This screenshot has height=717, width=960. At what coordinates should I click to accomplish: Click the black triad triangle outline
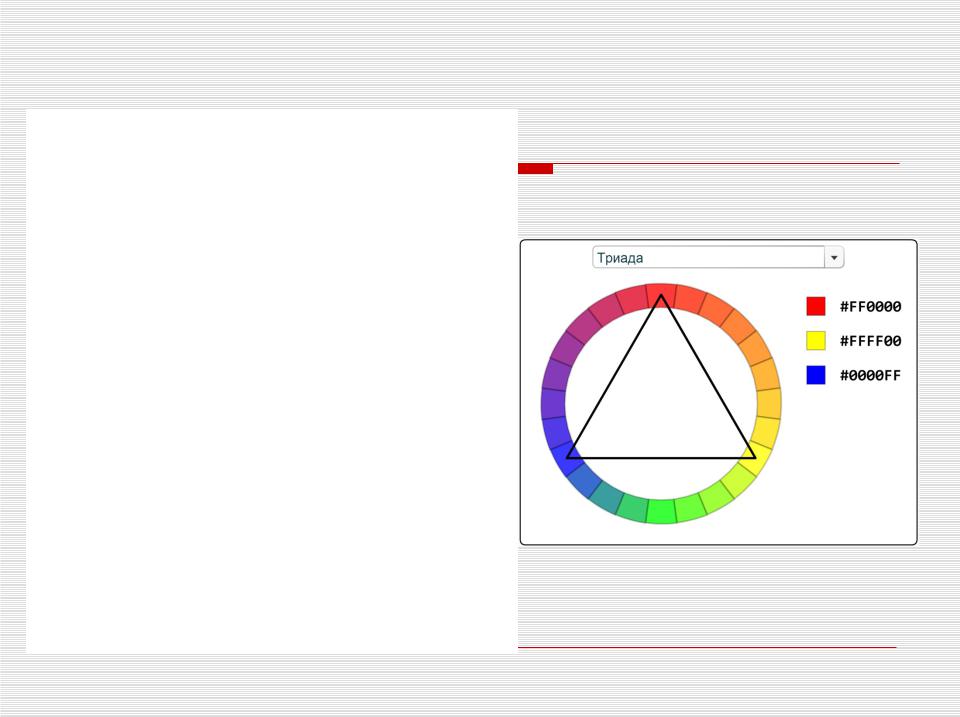(661, 457)
